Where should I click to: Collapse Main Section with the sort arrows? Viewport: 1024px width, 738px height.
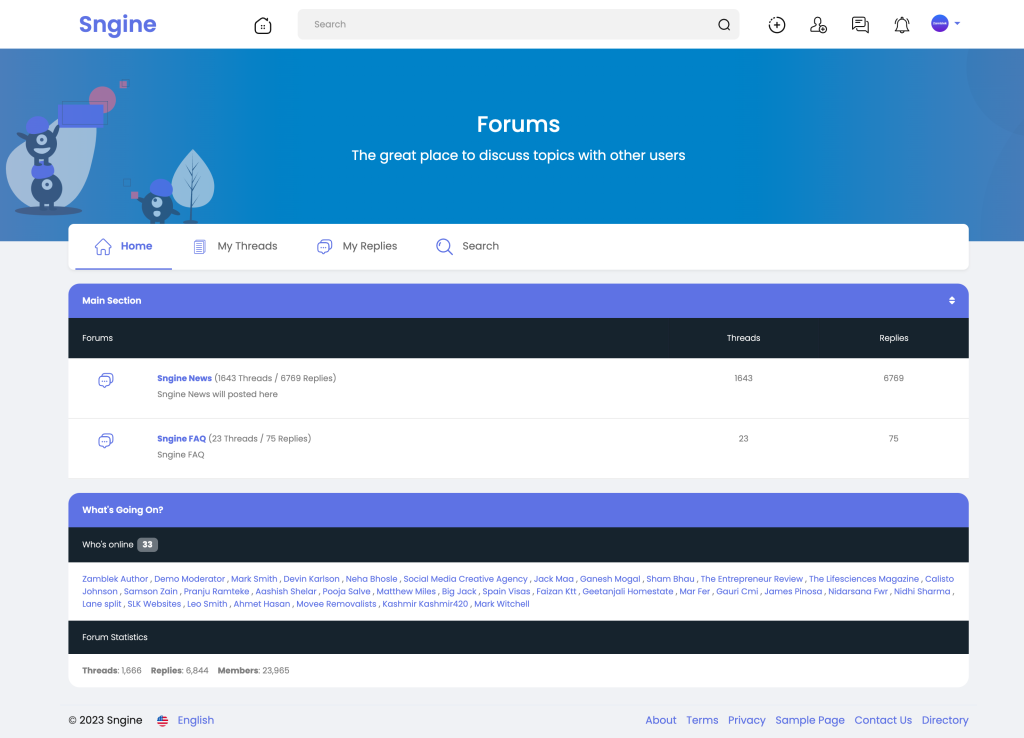[x=952, y=300]
